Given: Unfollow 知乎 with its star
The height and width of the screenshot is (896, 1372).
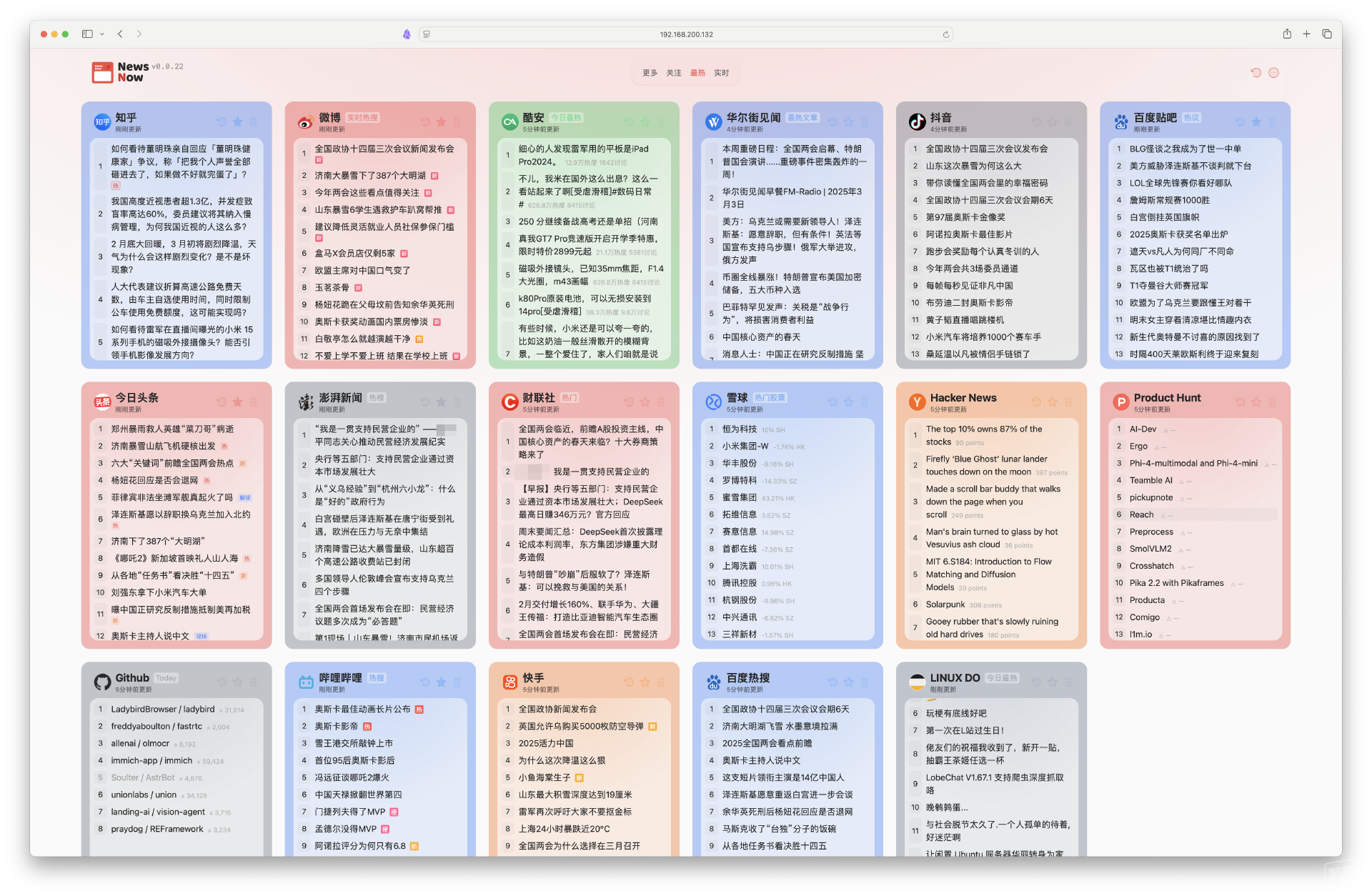Looking at the screenshot, I should (238, 122).
